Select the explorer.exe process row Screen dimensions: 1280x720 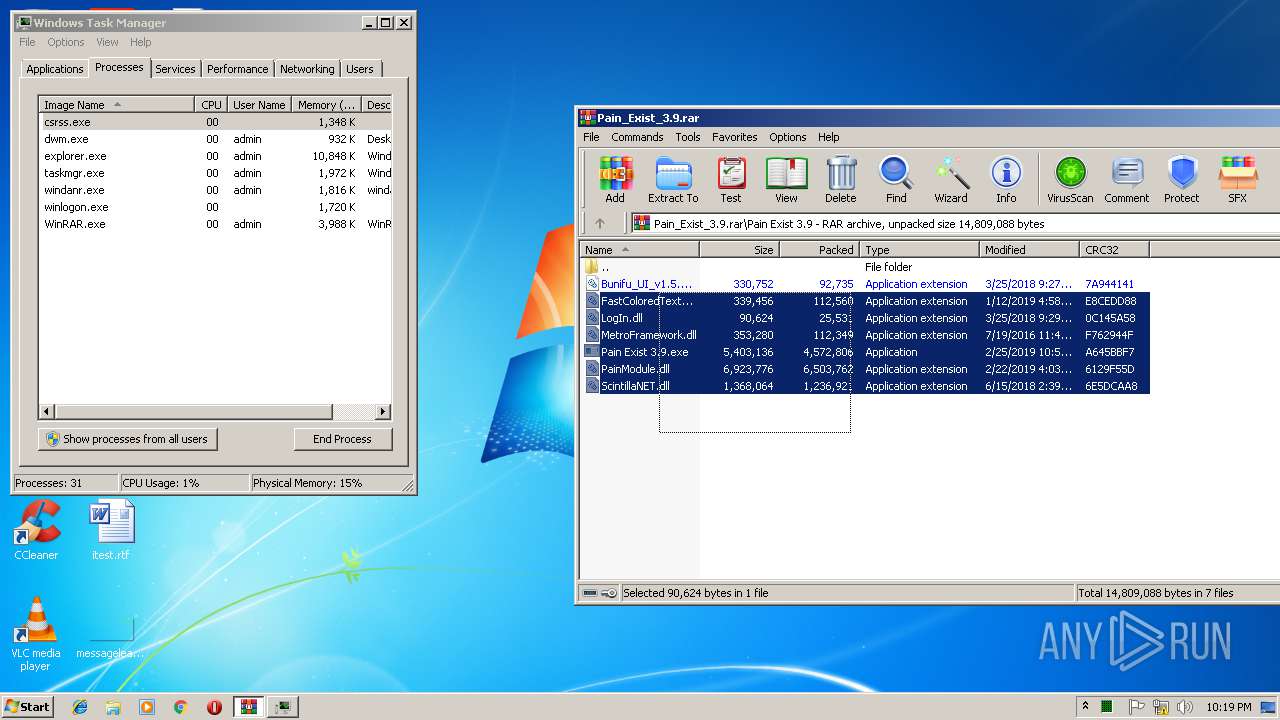215,156
